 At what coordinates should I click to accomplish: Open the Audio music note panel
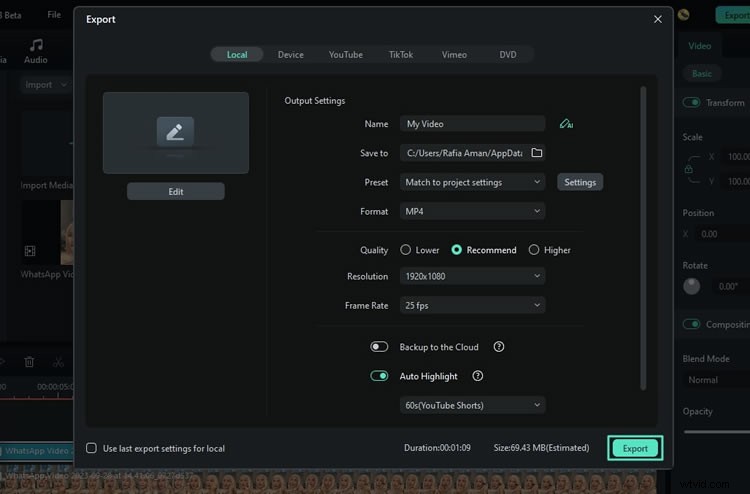36,50
